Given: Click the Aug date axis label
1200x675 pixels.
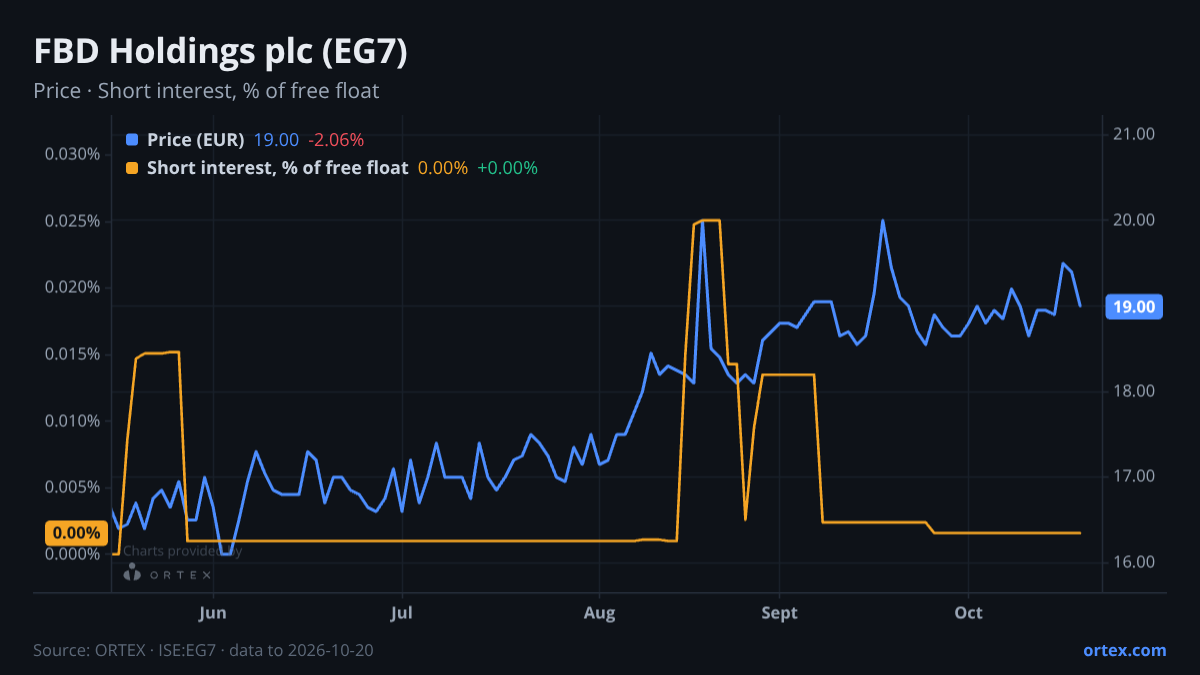Looking at the screenshot, I should pyautogui.click(x=598, y=613).
